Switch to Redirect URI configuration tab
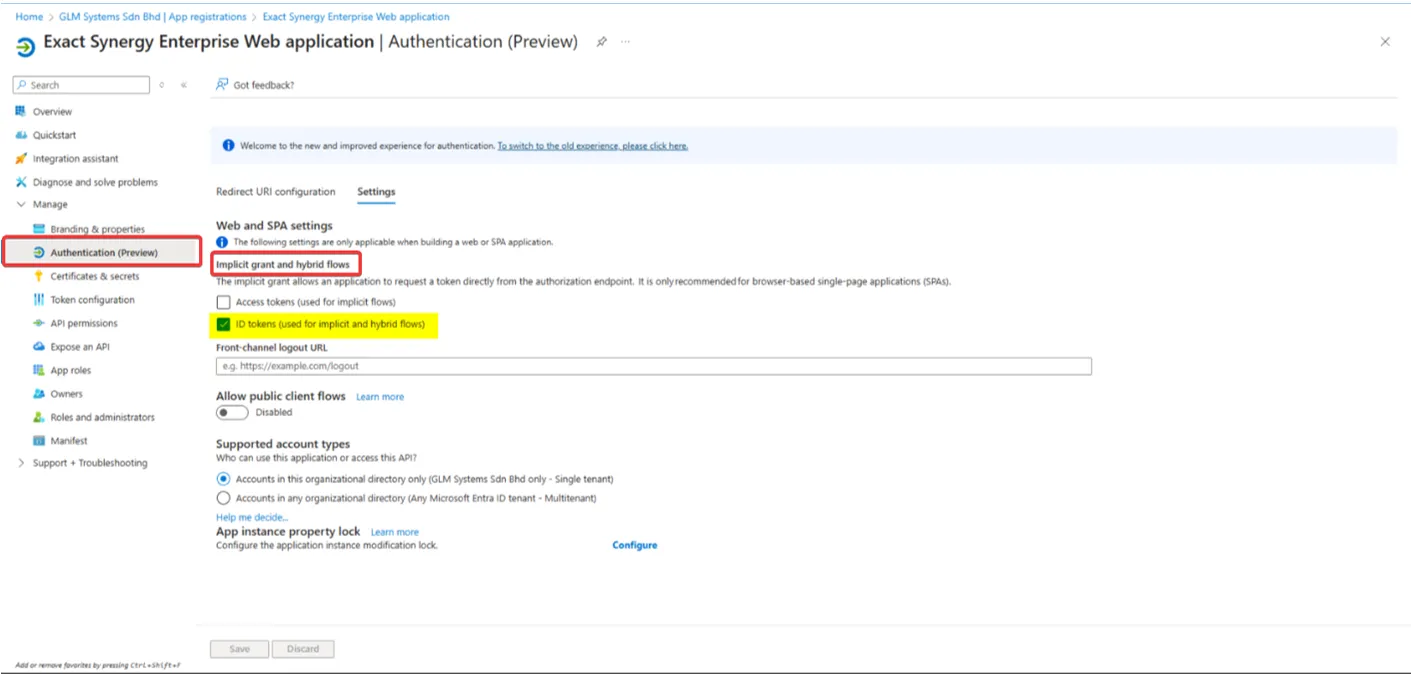 click(275, 192)
